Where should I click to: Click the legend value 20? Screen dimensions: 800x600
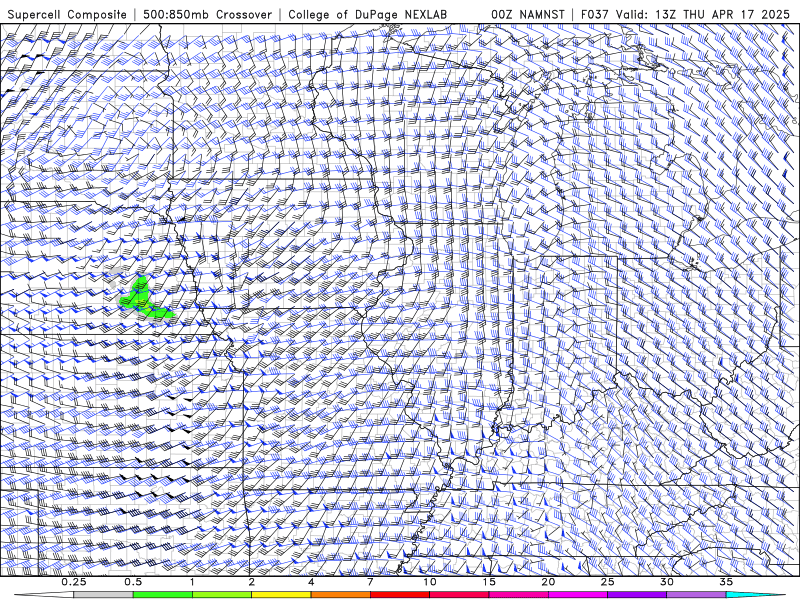tap(548, 582)
